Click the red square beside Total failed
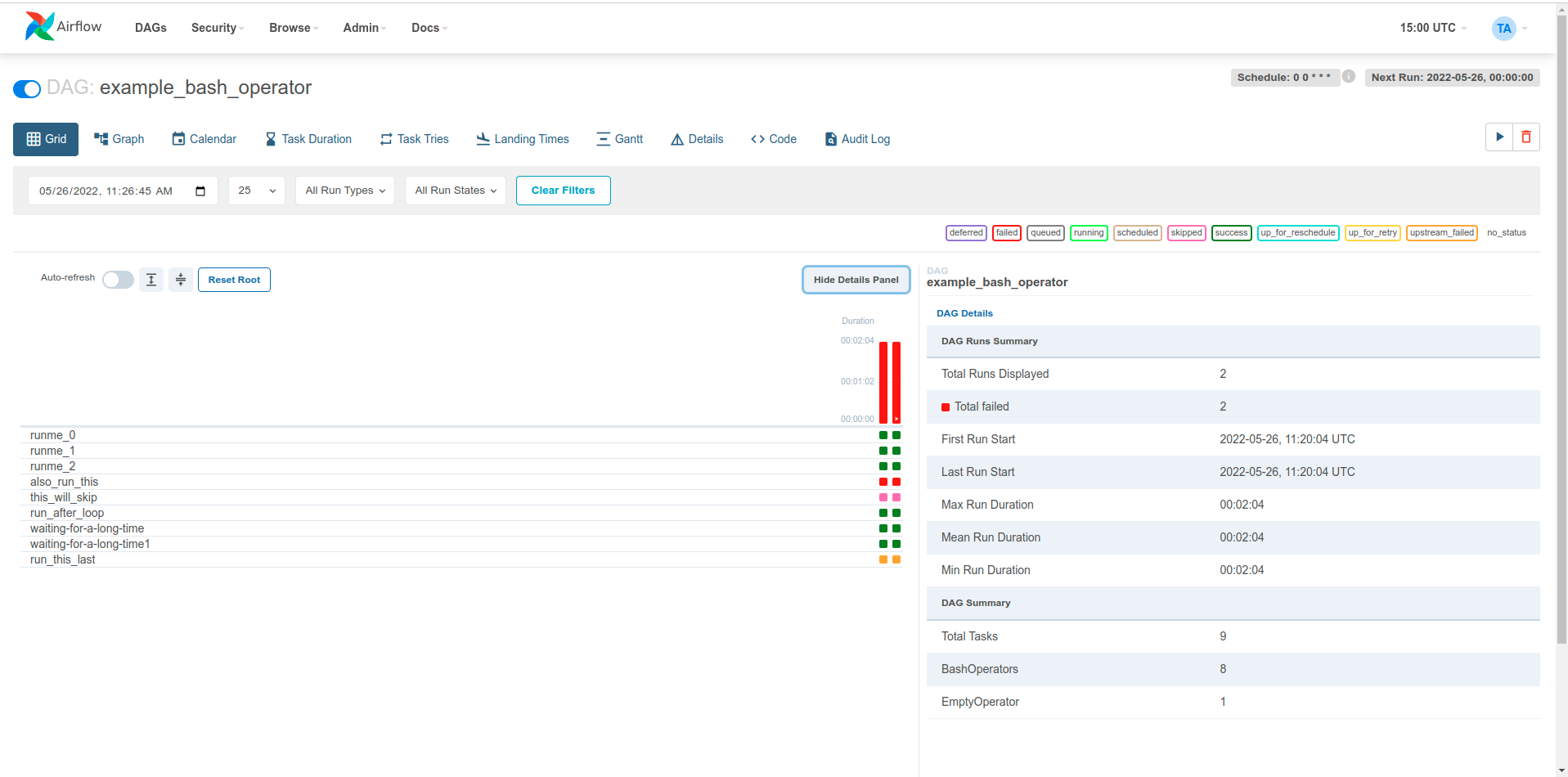 [946, 407]
